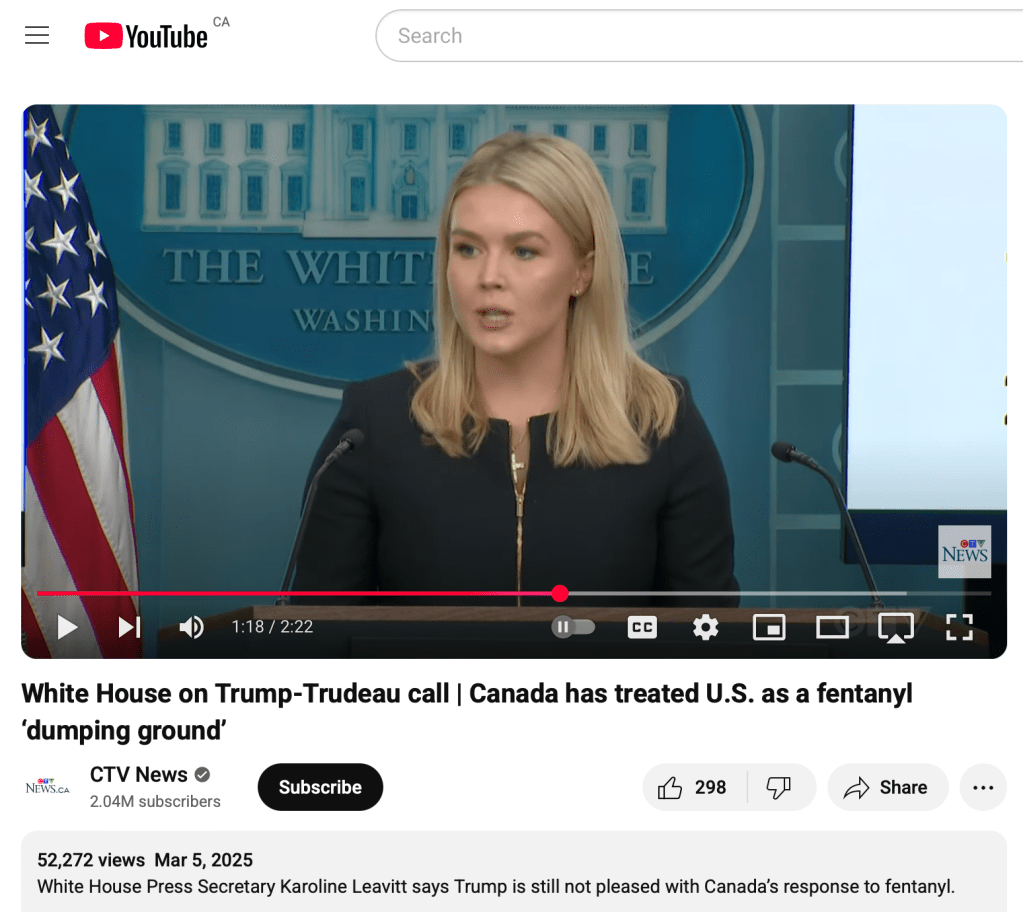Screen dimensions: 1023x912
Task: Cast video with the AirPlay icon
Action: pyautogui.click(x=896, y=628)
